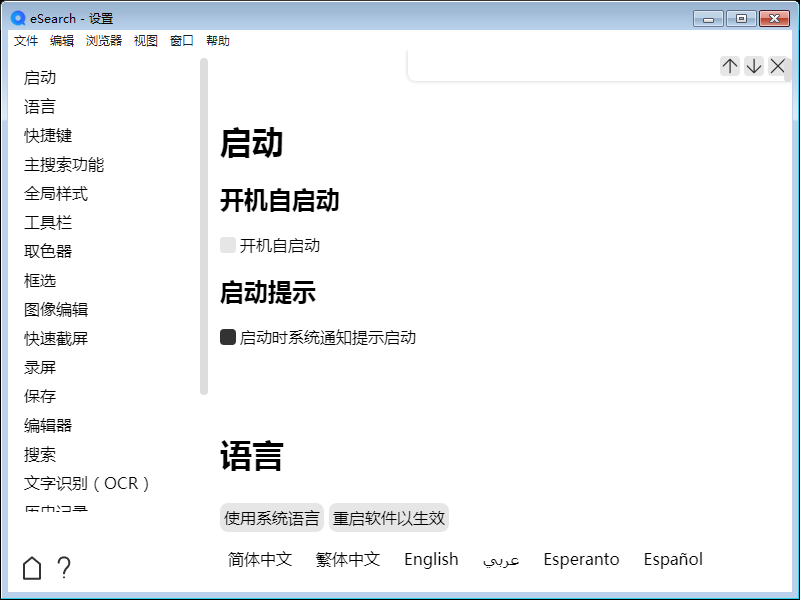
Task: Open the 文字识别（OCR）settings section
Action: (86, 483)
